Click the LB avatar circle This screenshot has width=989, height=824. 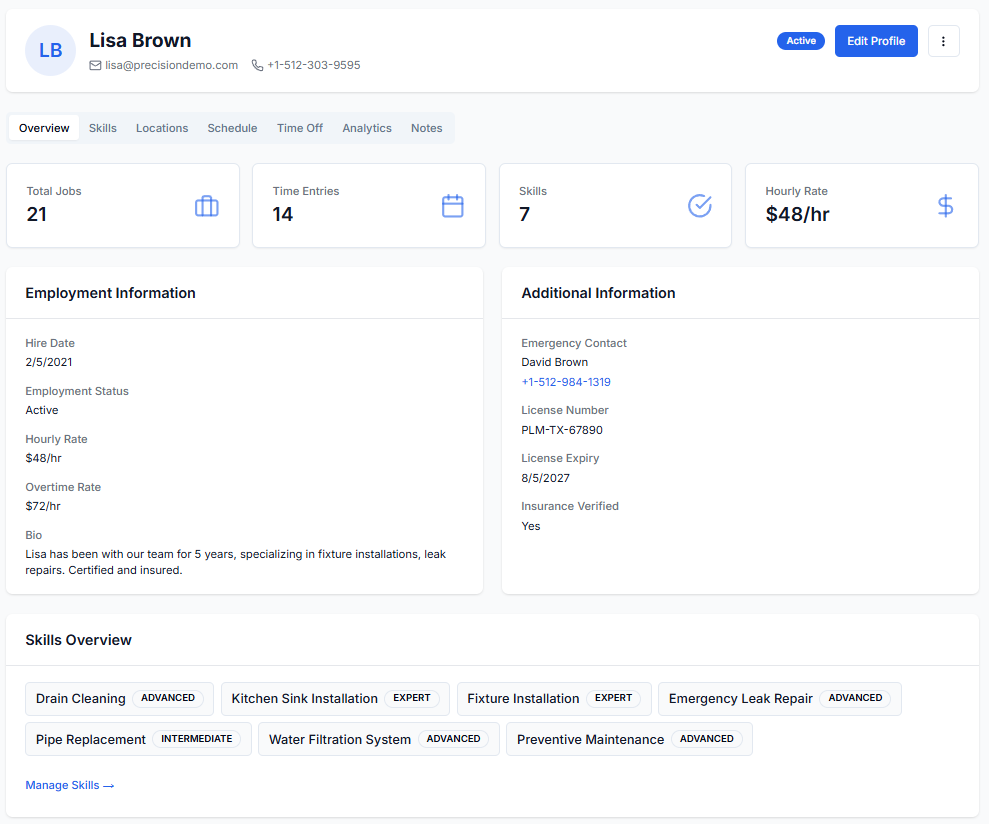(x=50, y=50)
